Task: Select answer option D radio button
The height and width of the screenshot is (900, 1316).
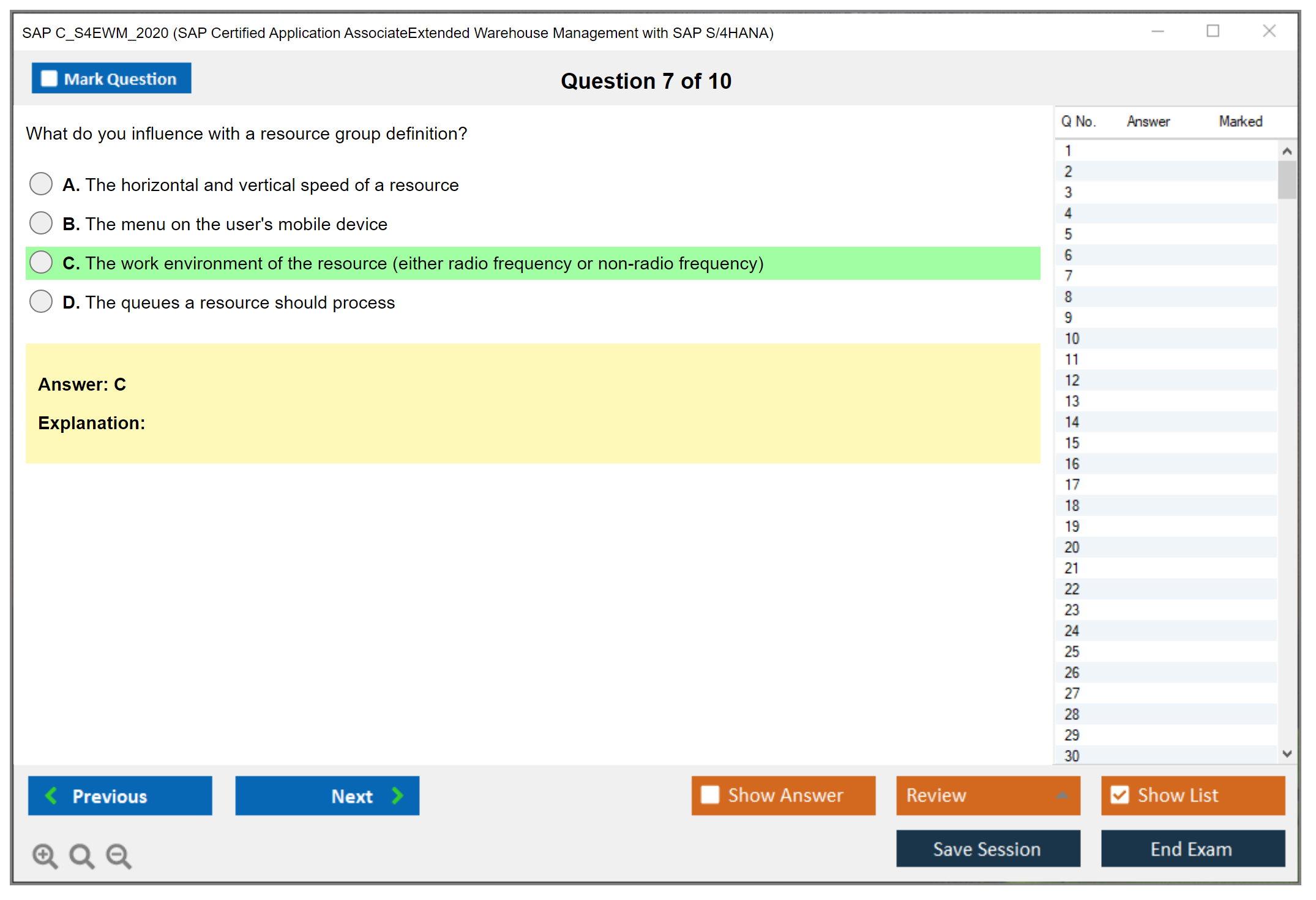Action: point(41,301)
